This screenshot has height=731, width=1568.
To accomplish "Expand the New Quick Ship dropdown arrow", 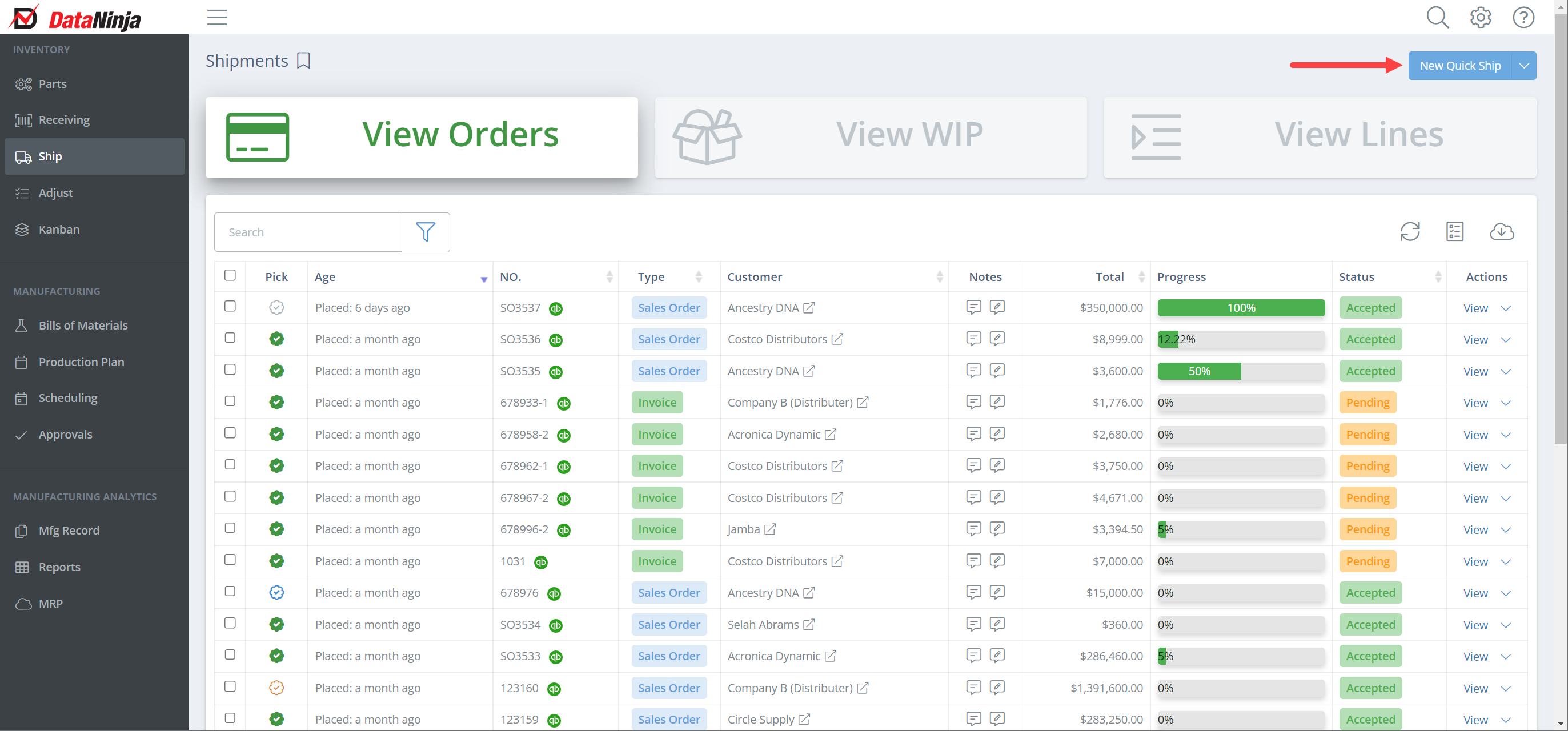I will (1523, 66).
